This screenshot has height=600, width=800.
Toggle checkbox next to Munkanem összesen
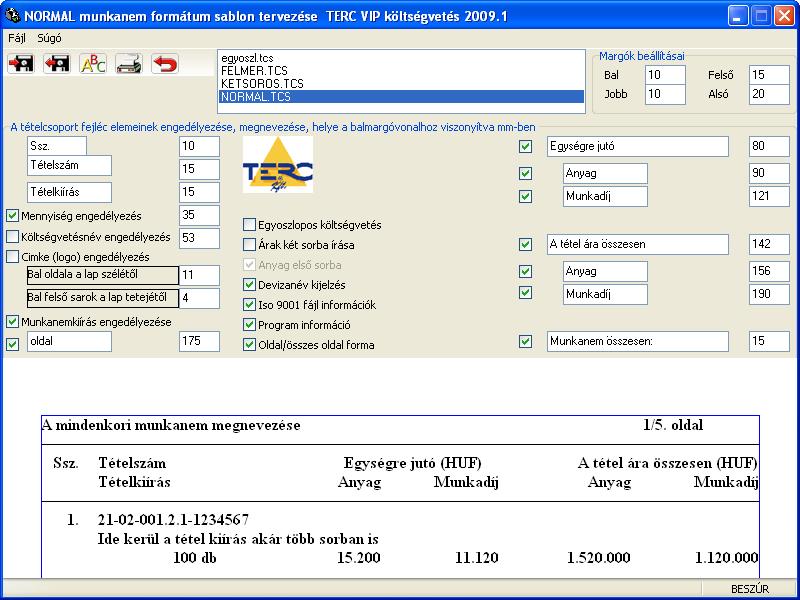[525, 341]
